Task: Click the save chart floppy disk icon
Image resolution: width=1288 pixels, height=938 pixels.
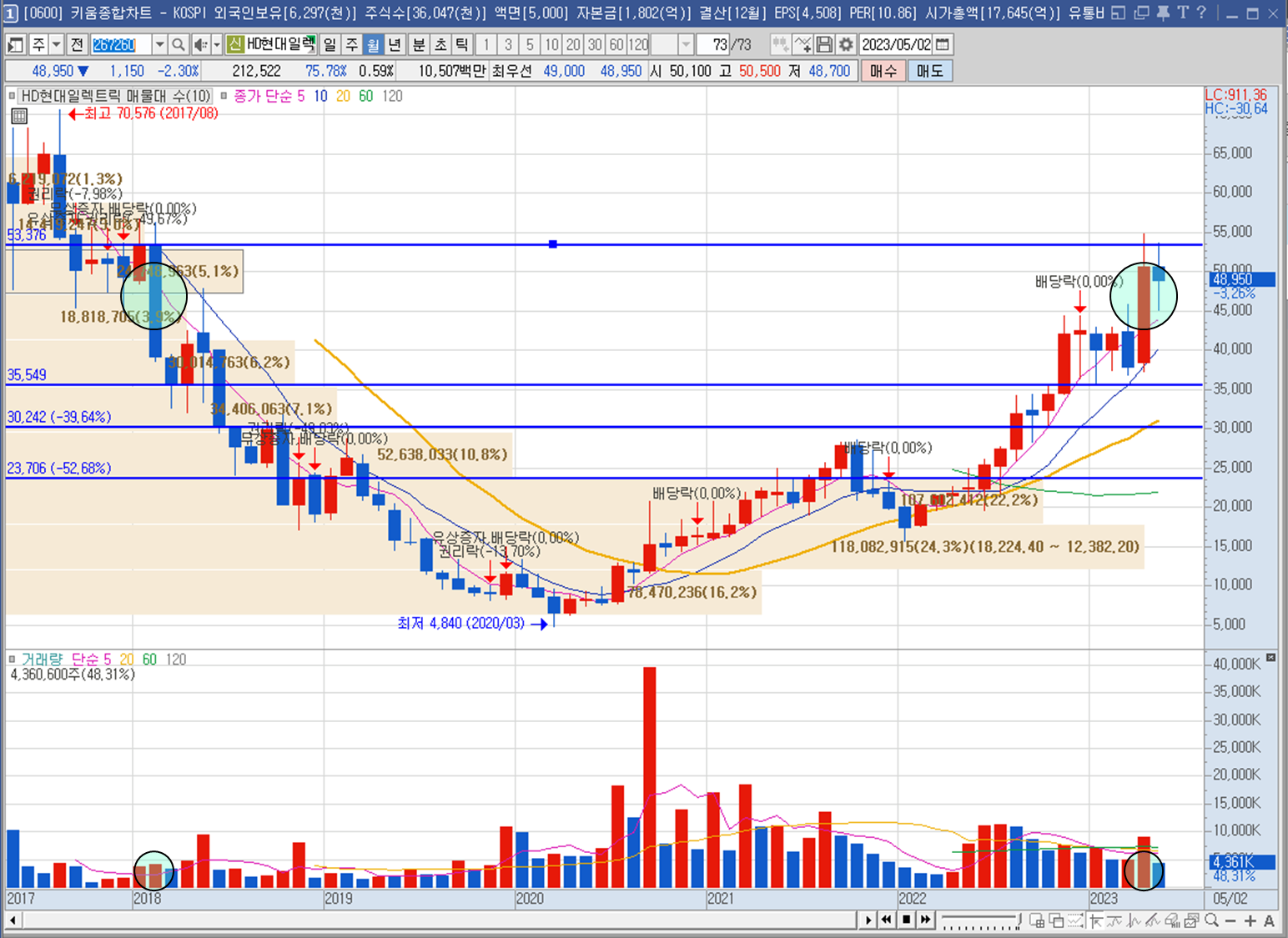Action: [x=824, y=45]
